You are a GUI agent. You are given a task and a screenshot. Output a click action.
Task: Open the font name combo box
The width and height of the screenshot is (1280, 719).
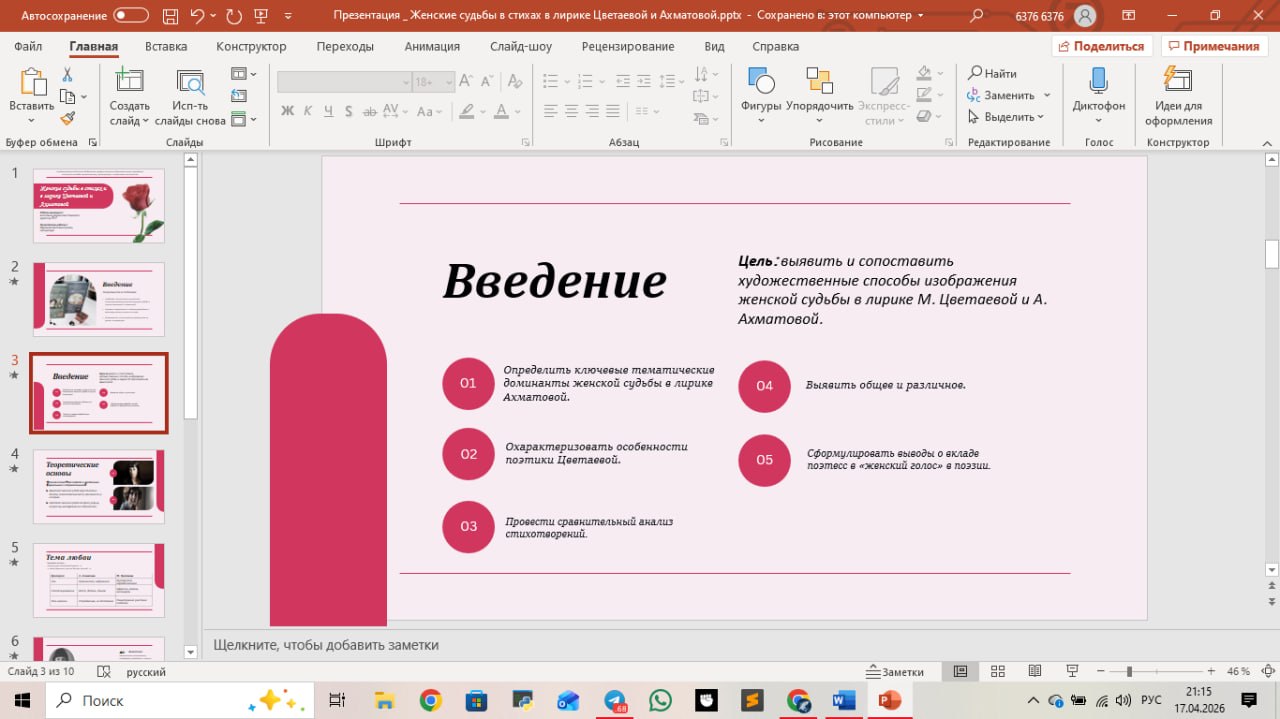pyautogui.click(x=345, y=82)
